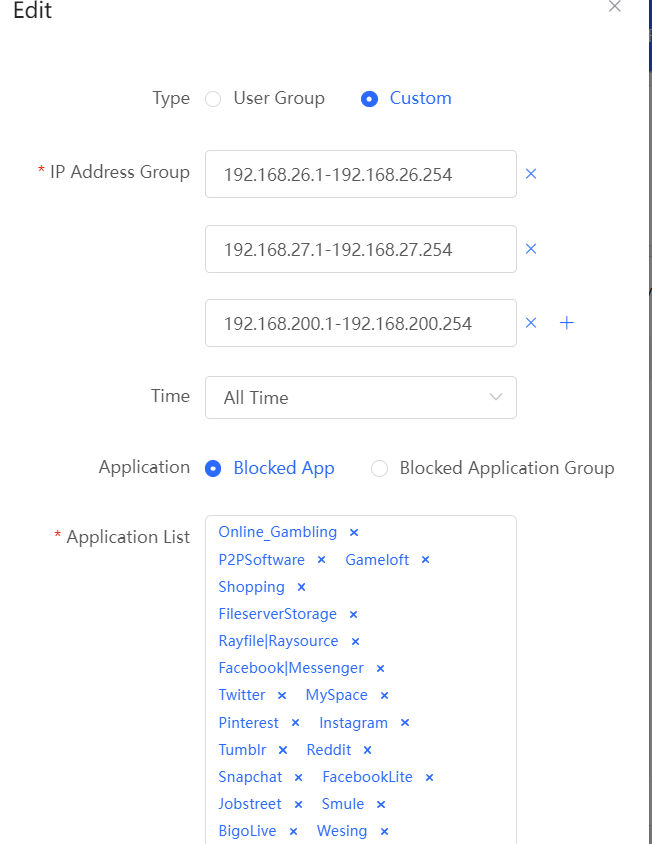Remove the Tumblr tag
Image resolution: width=652 pixels, height=844 pixels.
[283, 750]
